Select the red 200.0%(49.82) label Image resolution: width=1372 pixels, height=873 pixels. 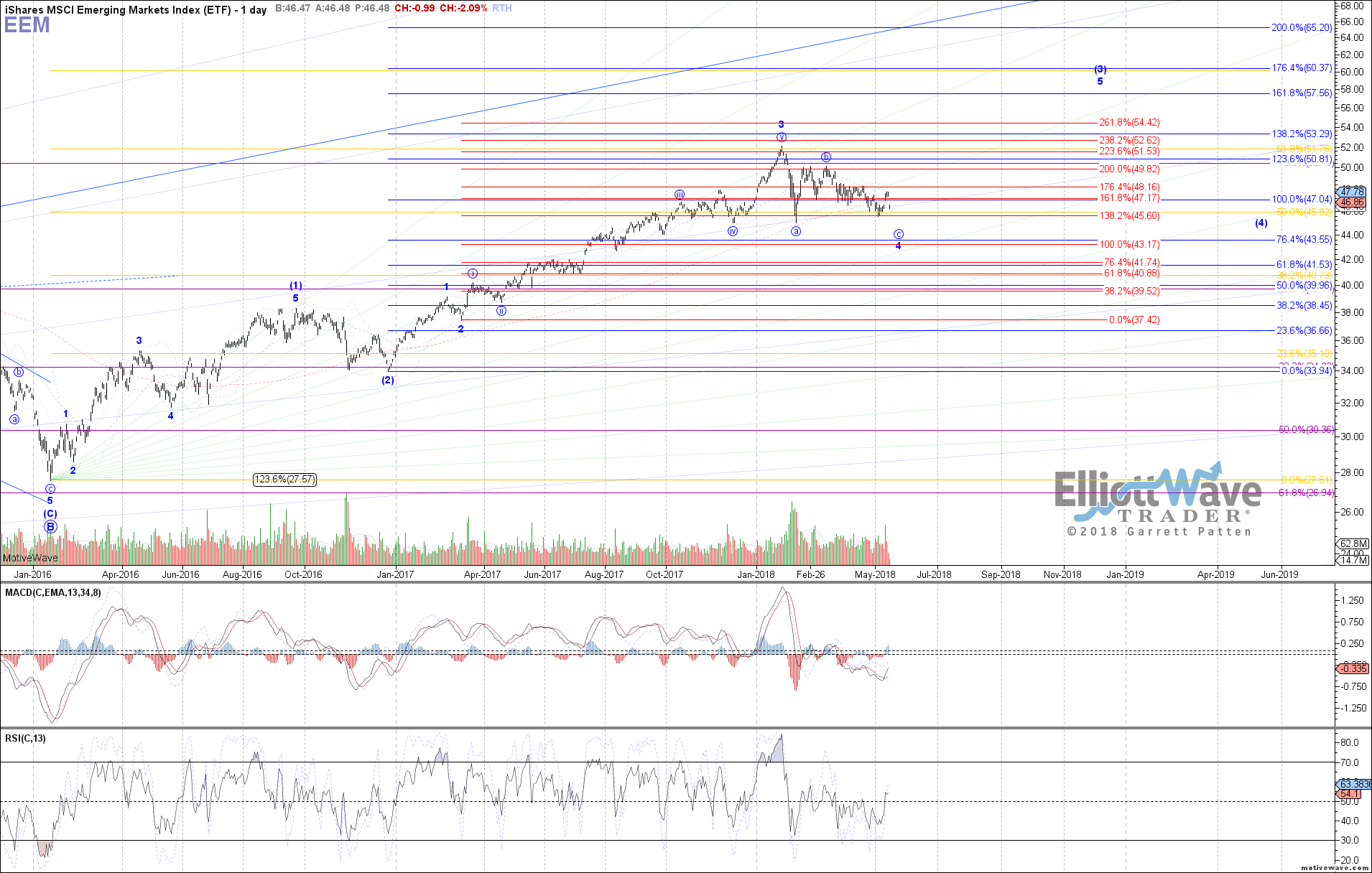click(x=1129, y=169)
